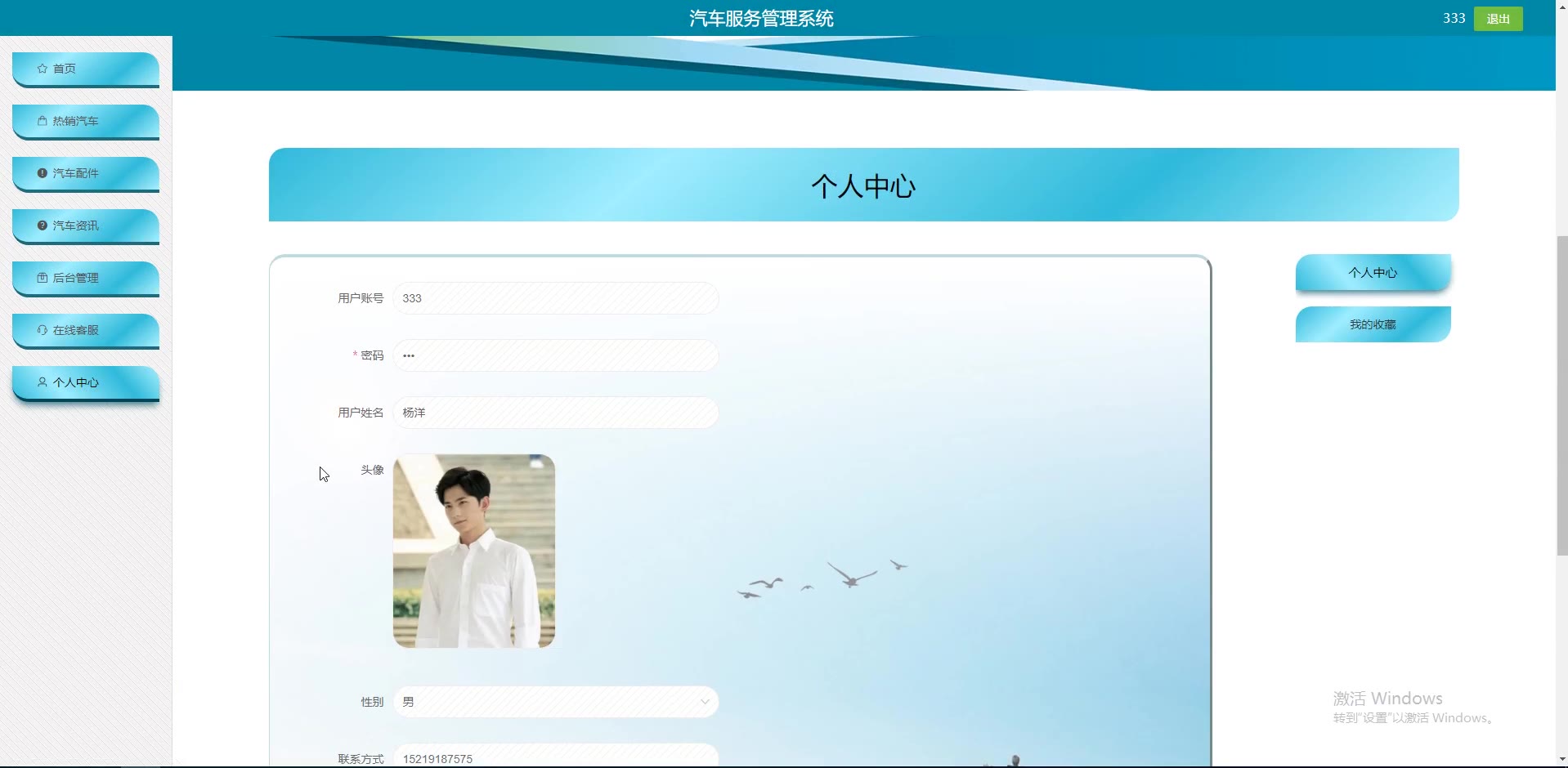This screenshot has height=768, width=1568.
Task: Click the page vertical scrollbar thumb
Action: pos(1561,395)
